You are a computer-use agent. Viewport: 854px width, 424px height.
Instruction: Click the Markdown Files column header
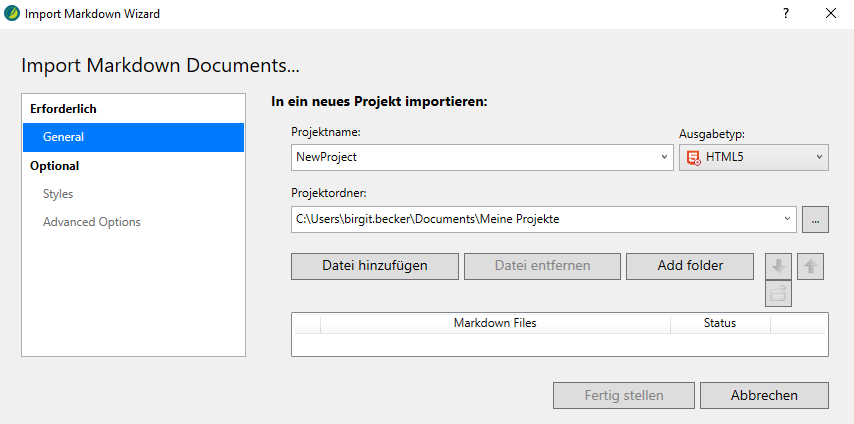pos(495,323)
